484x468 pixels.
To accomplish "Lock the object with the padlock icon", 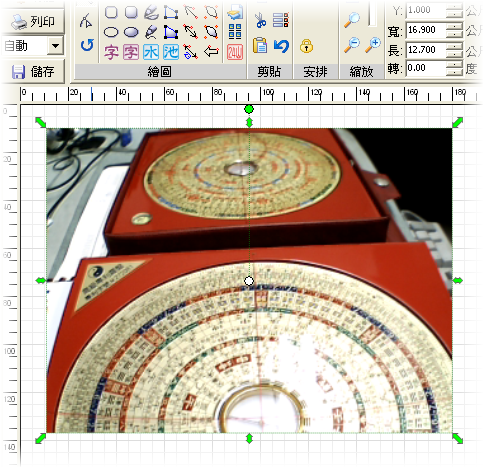I will point(306,46).
